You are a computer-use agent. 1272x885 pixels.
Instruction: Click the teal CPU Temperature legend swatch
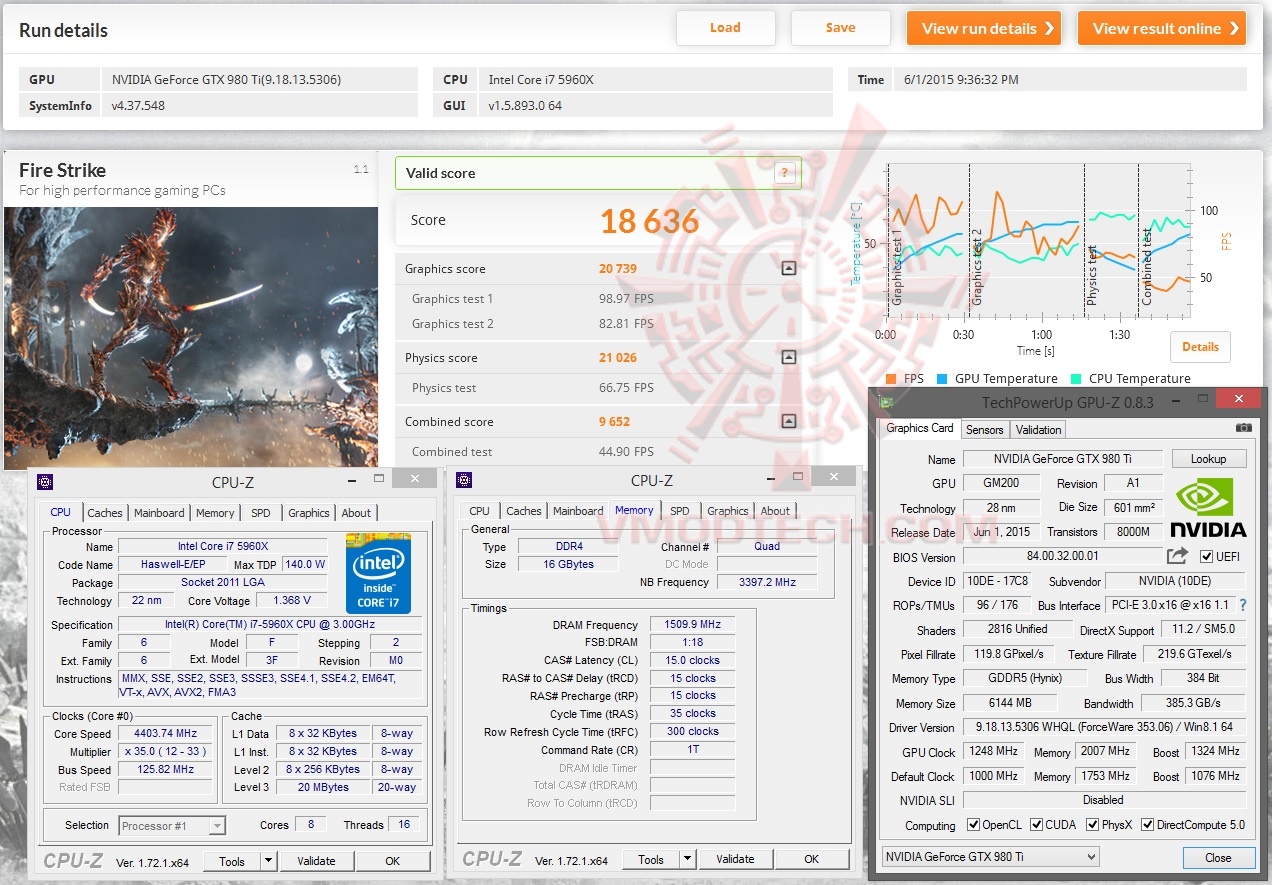(1077, 379)
